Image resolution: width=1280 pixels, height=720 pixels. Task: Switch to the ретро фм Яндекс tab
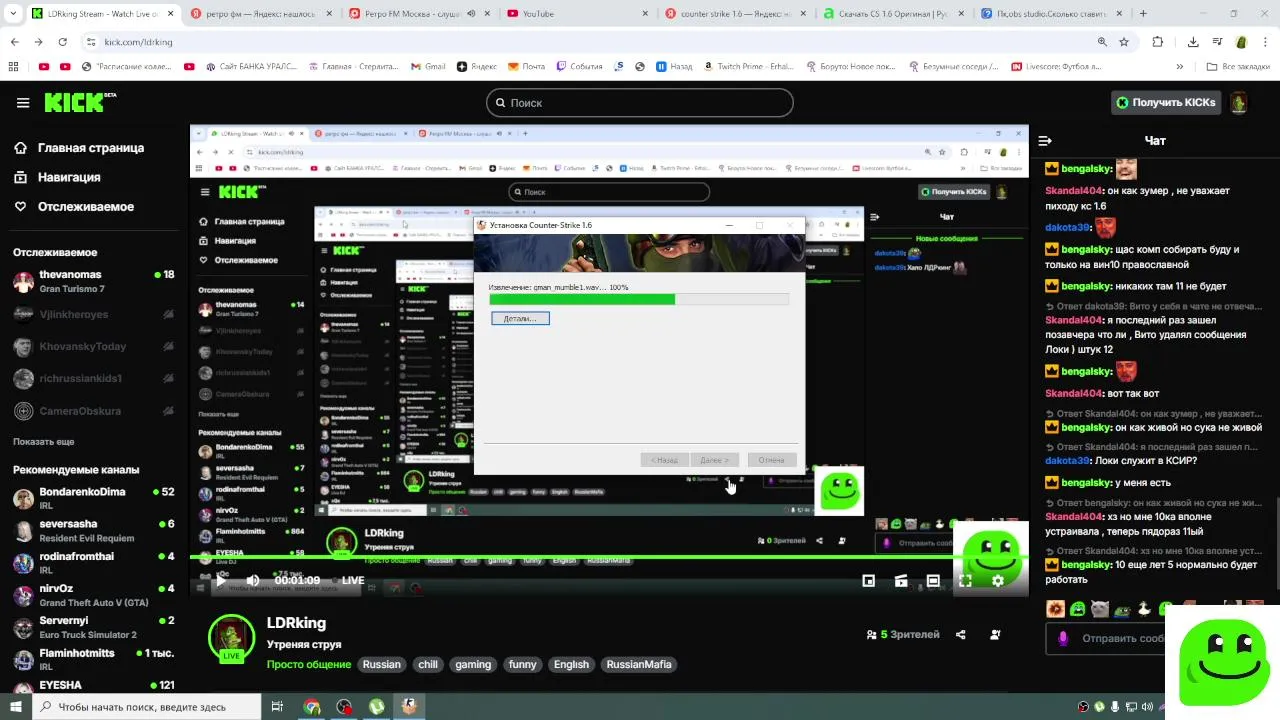[x=261, y=14]
